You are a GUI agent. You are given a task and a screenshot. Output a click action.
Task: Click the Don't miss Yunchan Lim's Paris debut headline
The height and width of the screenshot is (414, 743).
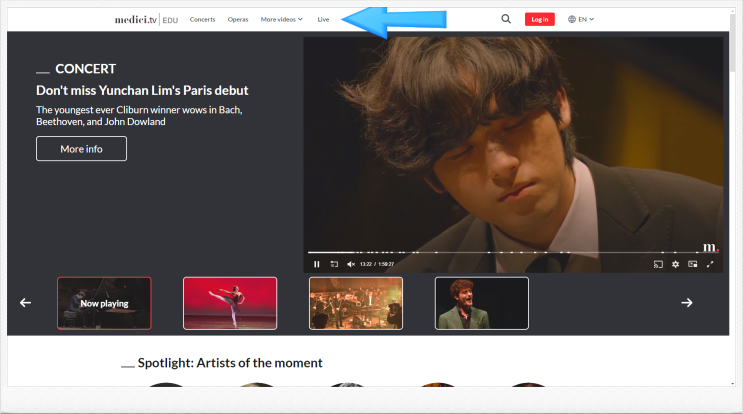pyautogui.click(x=142, y=90)
